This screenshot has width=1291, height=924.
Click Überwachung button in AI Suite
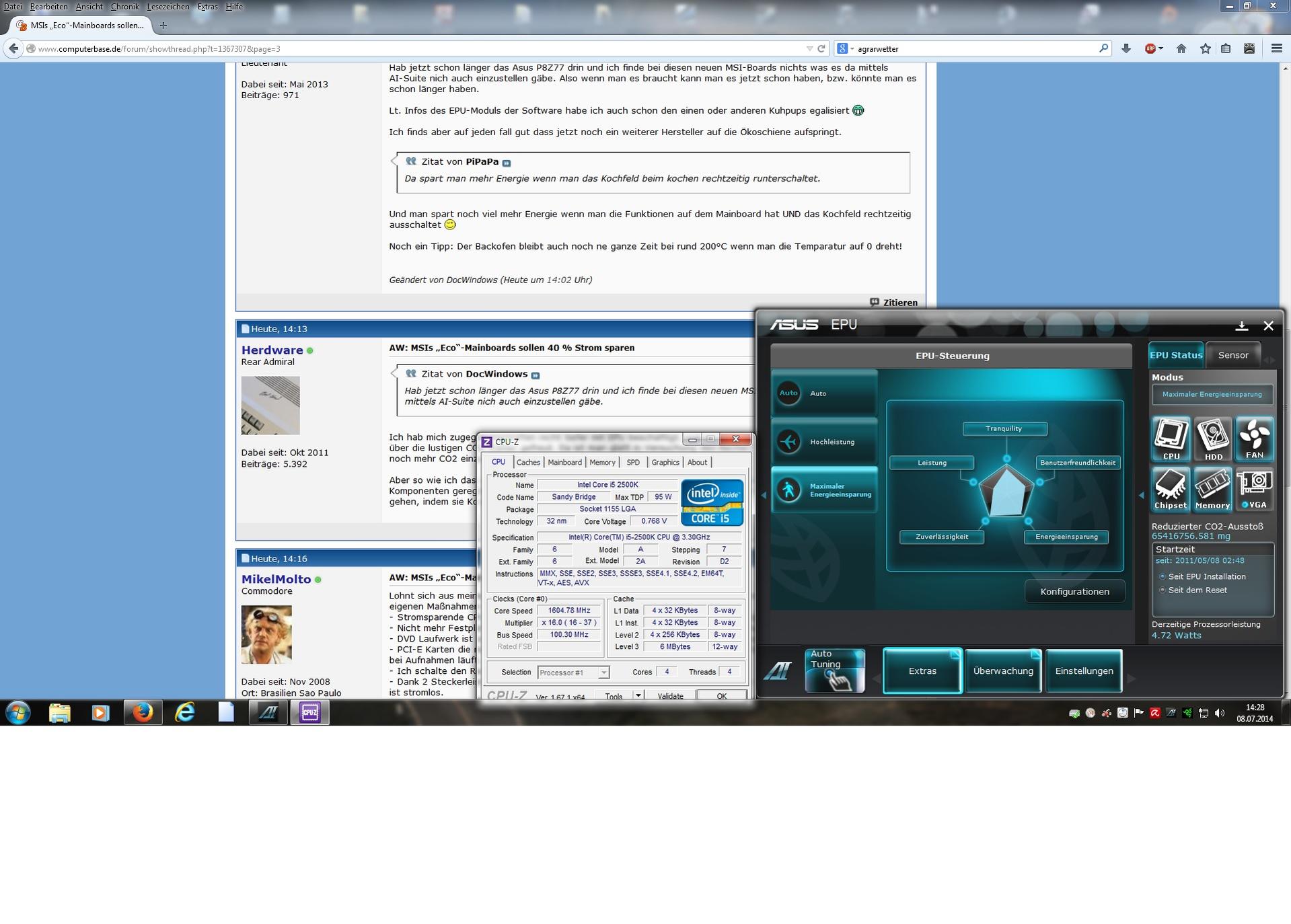1003,670
